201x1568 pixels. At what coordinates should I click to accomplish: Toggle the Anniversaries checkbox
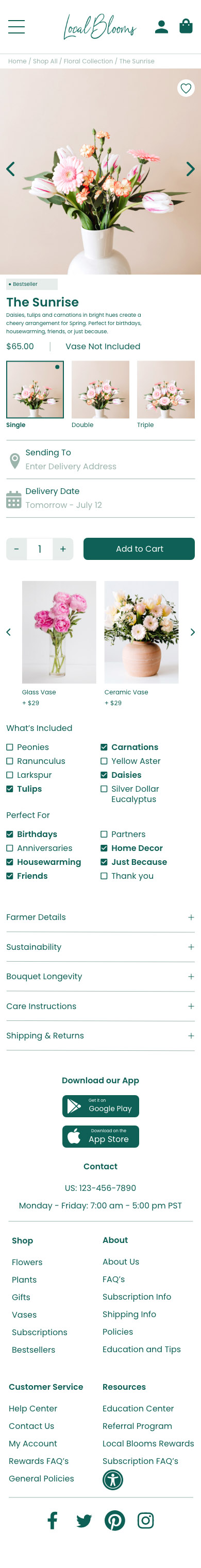10,848
